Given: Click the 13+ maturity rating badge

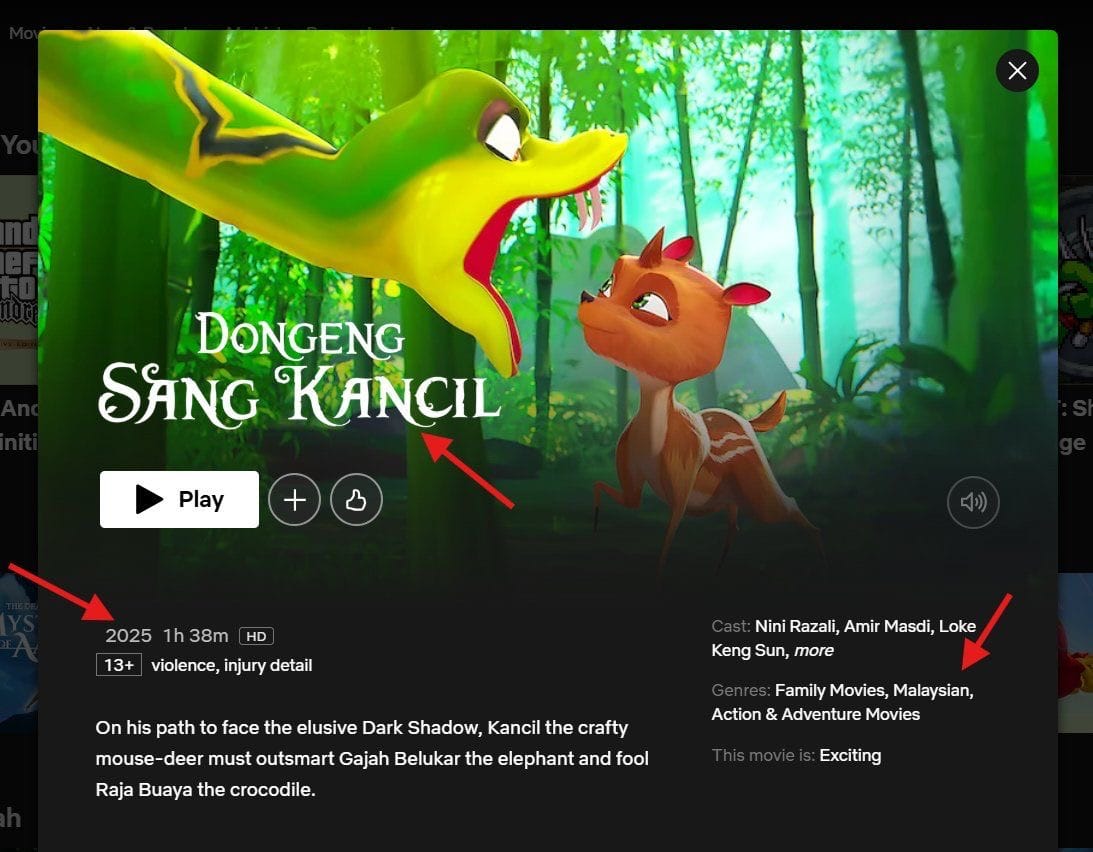Looking at the screenshot, I should click(x=119, y=665).
